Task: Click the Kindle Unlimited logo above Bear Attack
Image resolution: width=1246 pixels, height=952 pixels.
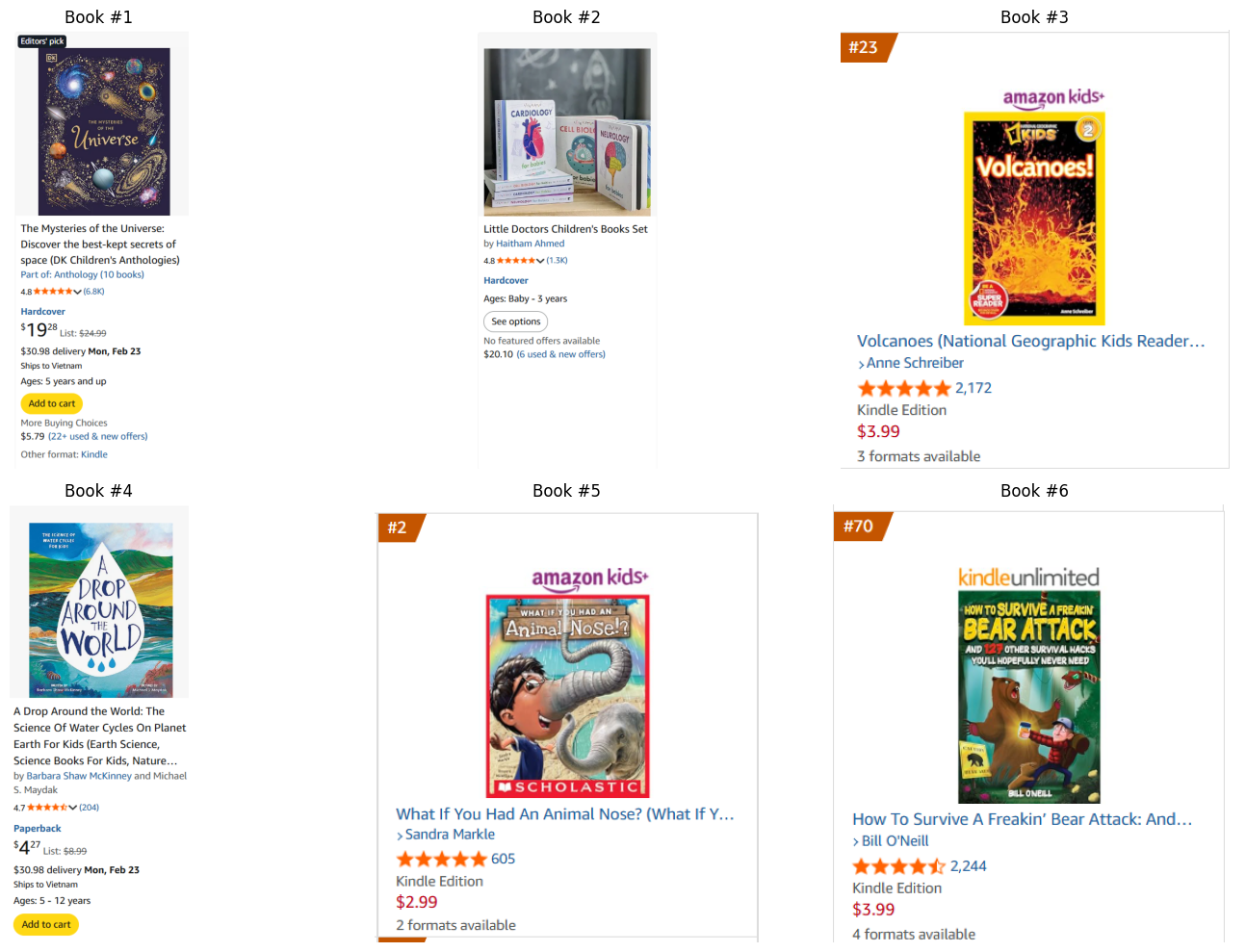Action: [x=1028, y=577]
